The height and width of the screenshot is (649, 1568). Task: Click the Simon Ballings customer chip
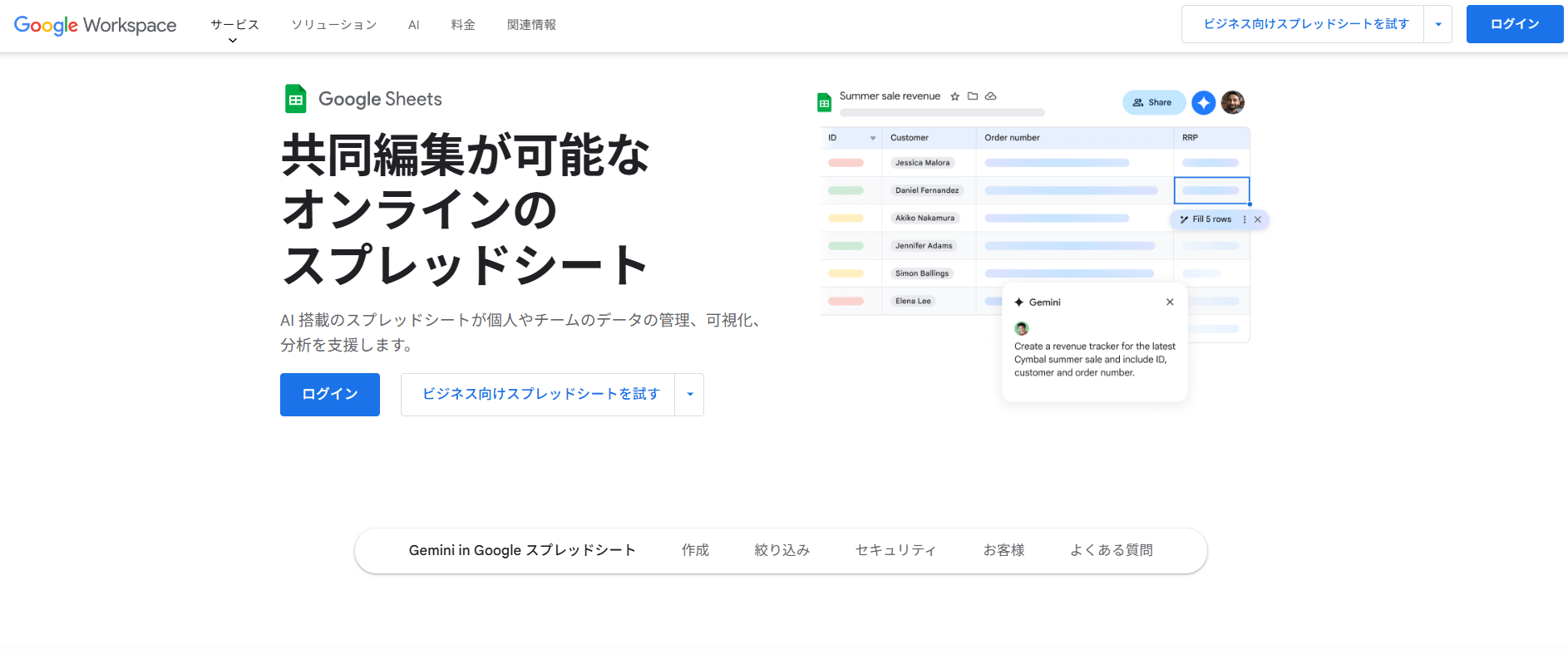tap(921, 273)
